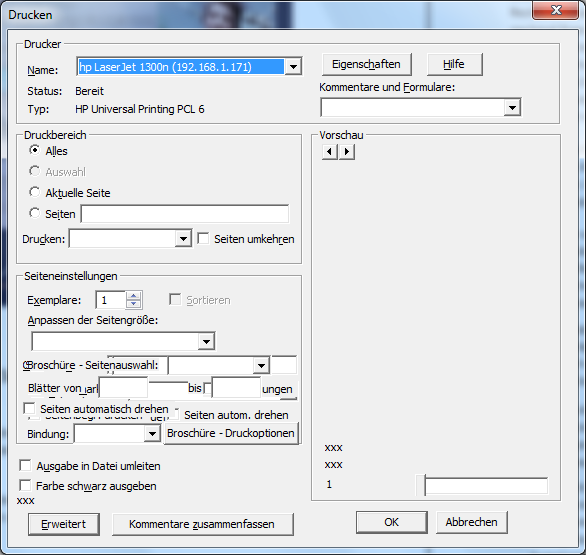Image resolution: width=586 pixels, height=555 pixels.
Task: Show the previous preview page
Action: pos(330,152)
